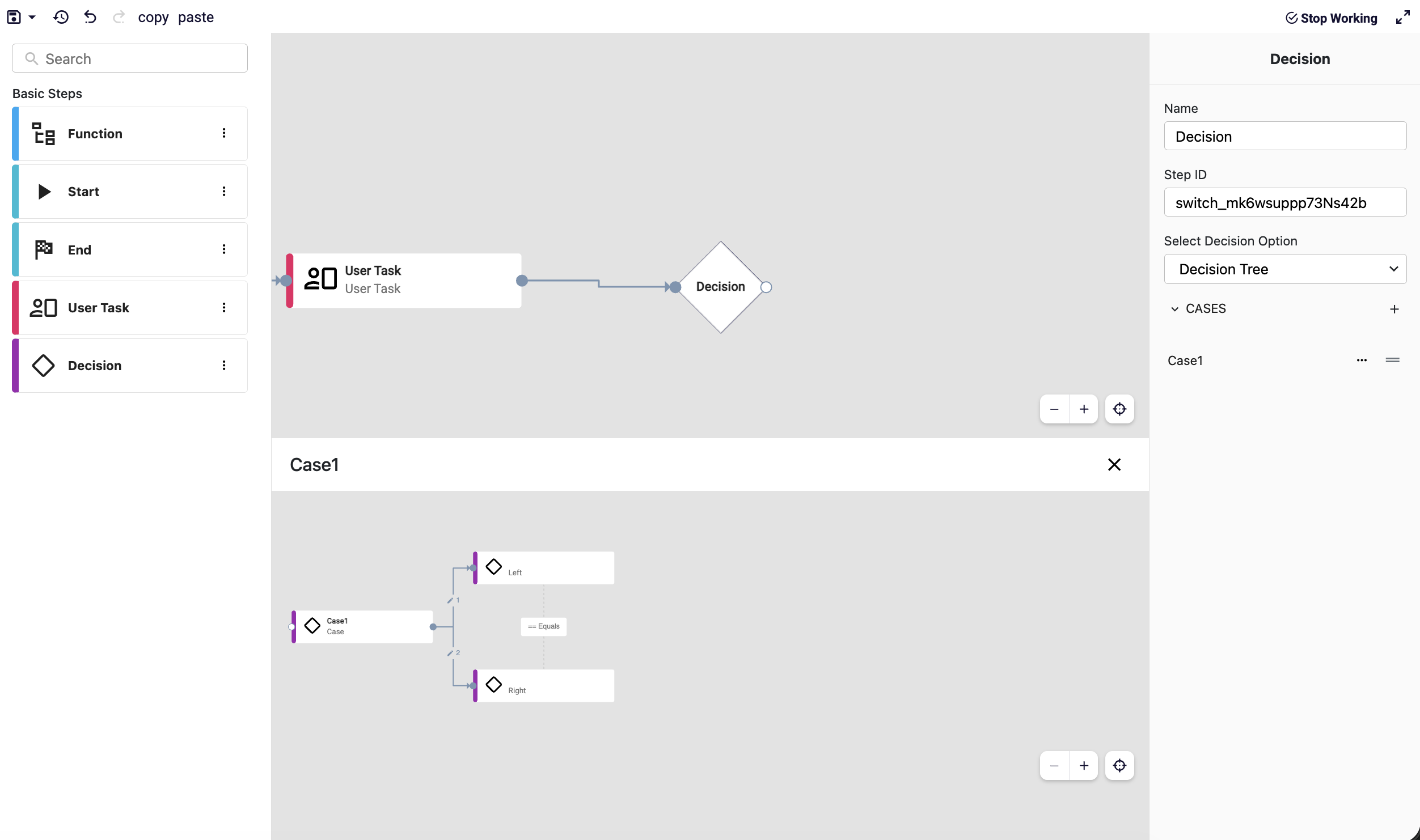Collapse the CASES section

tap(1175, 309)
